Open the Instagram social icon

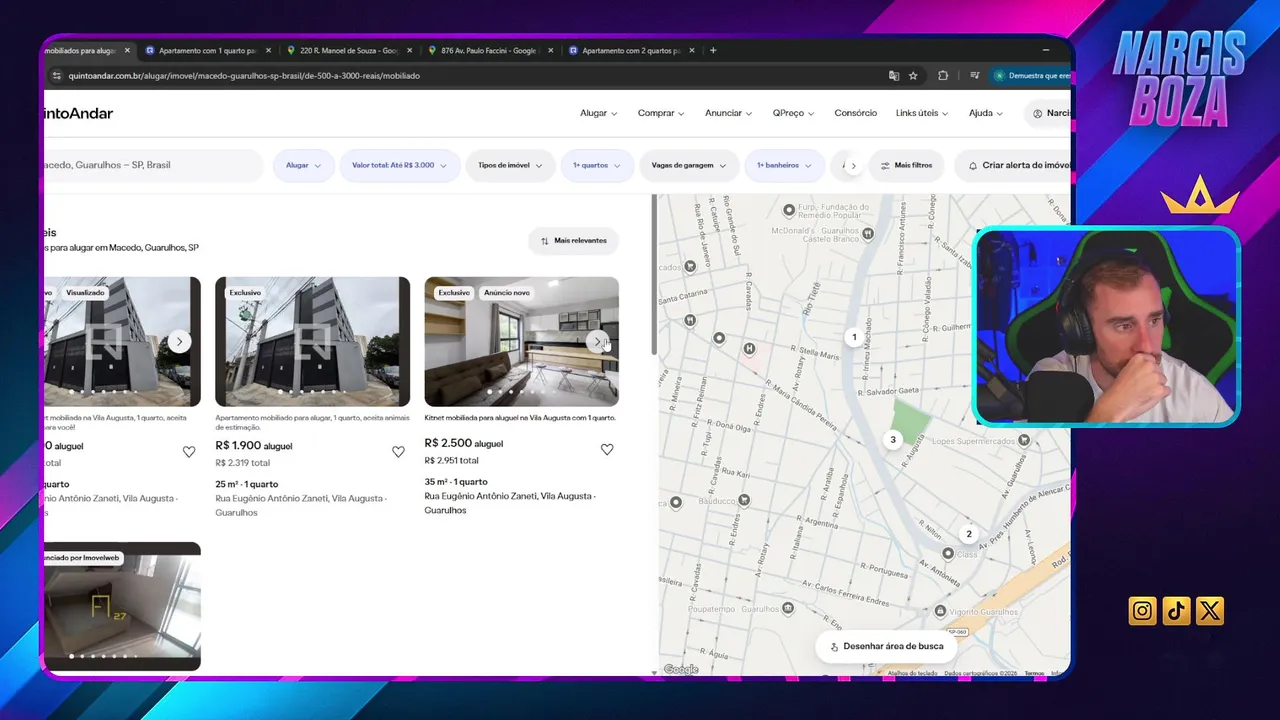1143,610
